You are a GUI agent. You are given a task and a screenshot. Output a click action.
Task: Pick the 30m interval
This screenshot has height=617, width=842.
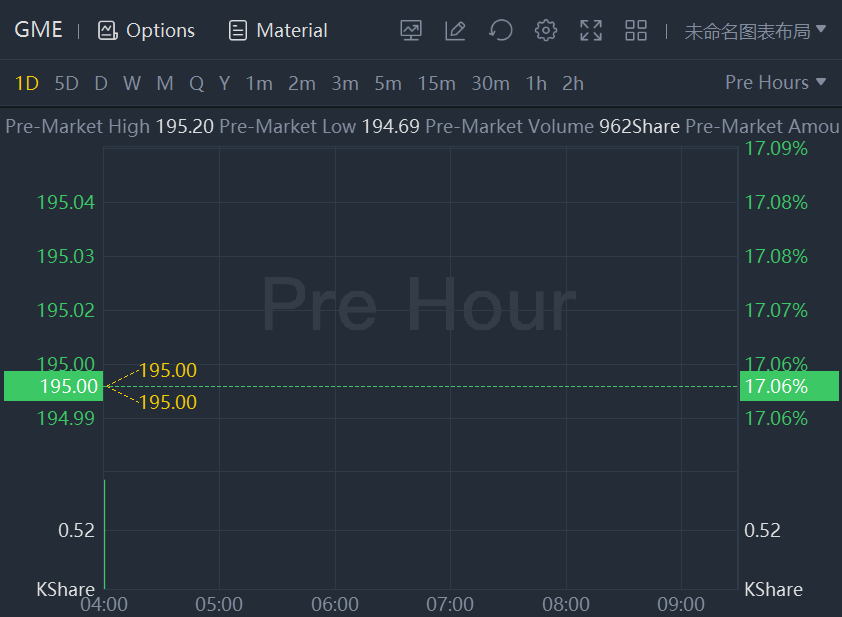click(x=490, y=84)
